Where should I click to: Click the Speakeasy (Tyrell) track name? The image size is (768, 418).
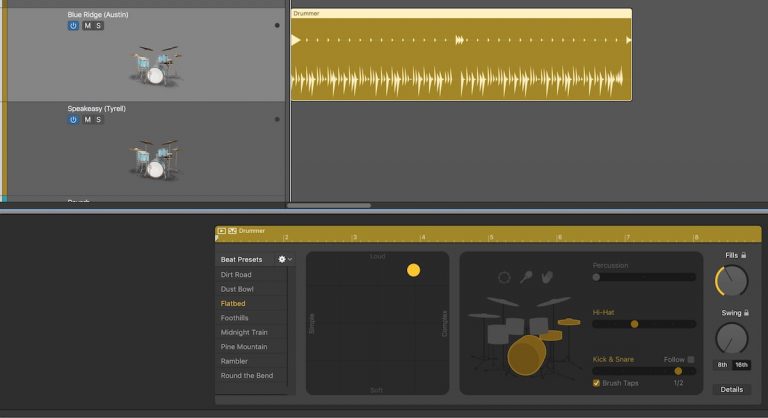96,108
